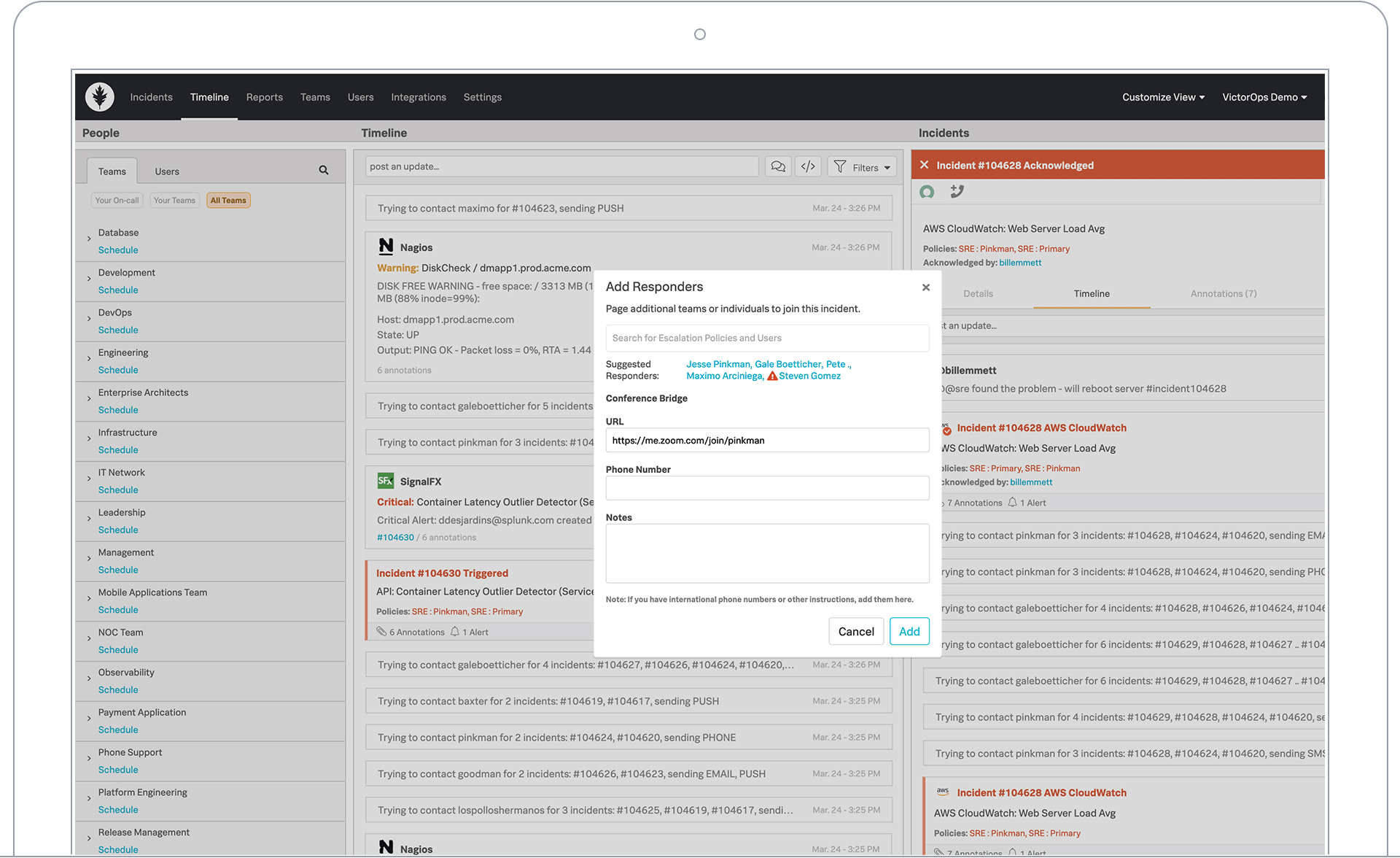This screenshot has height=858, width=1400.
Task: Expand the Engineering team
Action: pyautogui.click(x=89, y=359)
